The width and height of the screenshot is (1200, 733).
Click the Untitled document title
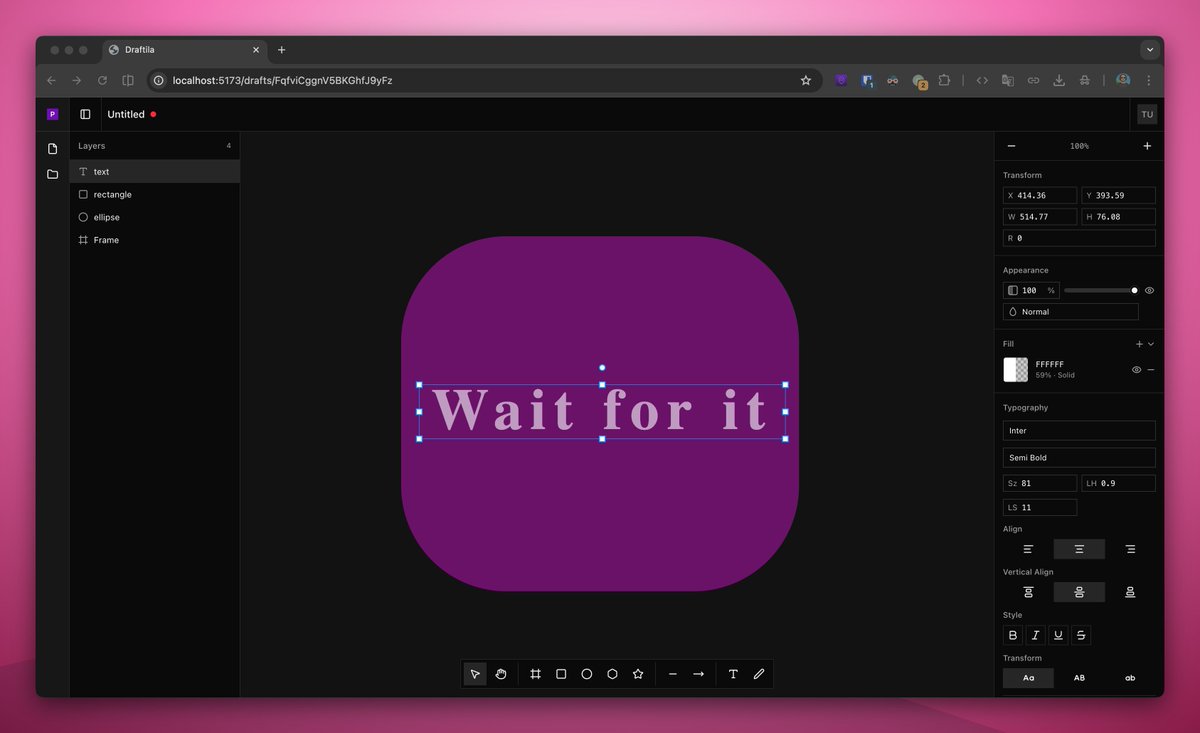coord(126,114)
